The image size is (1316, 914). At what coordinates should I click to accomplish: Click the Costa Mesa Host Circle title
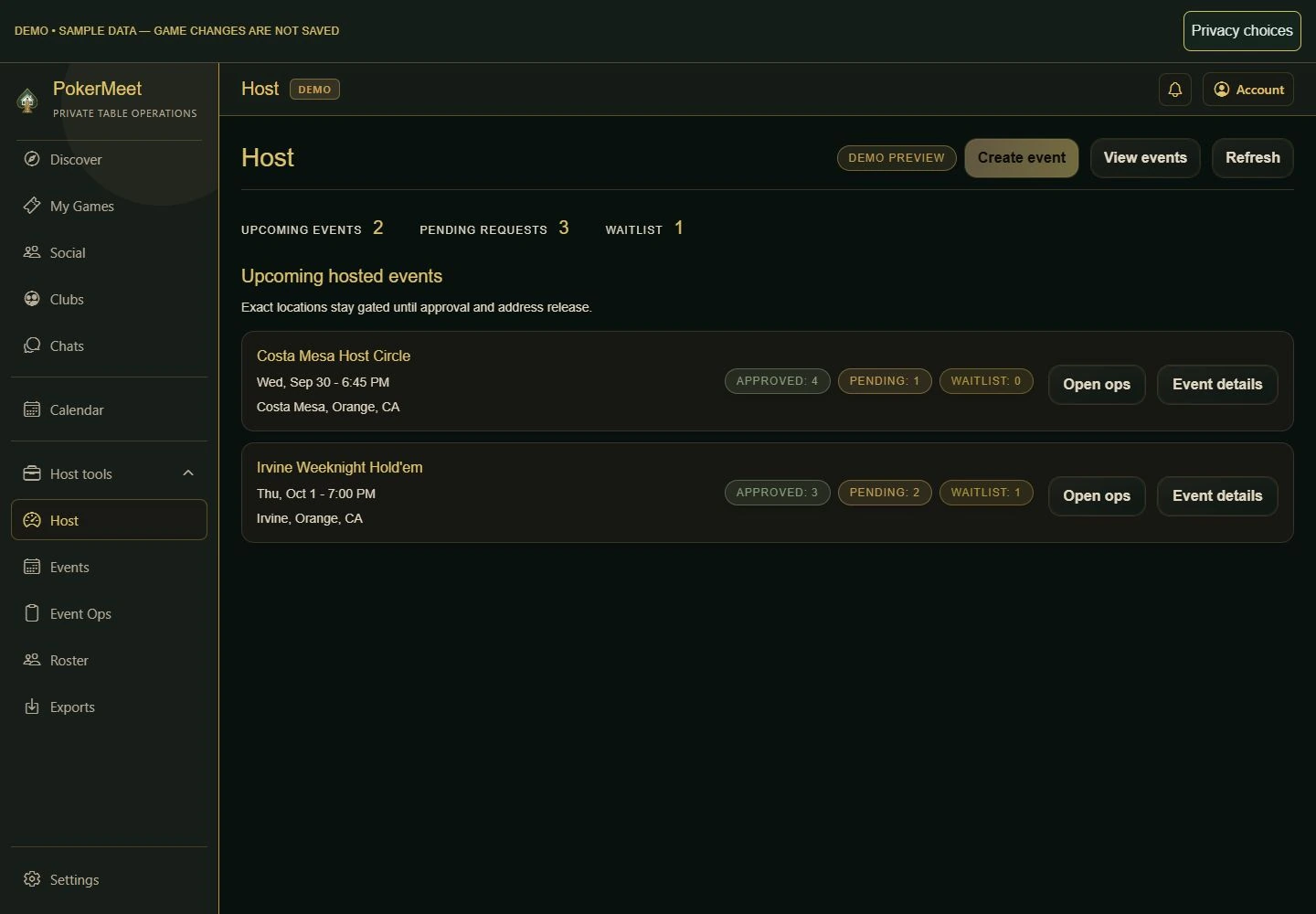(334, 356)
